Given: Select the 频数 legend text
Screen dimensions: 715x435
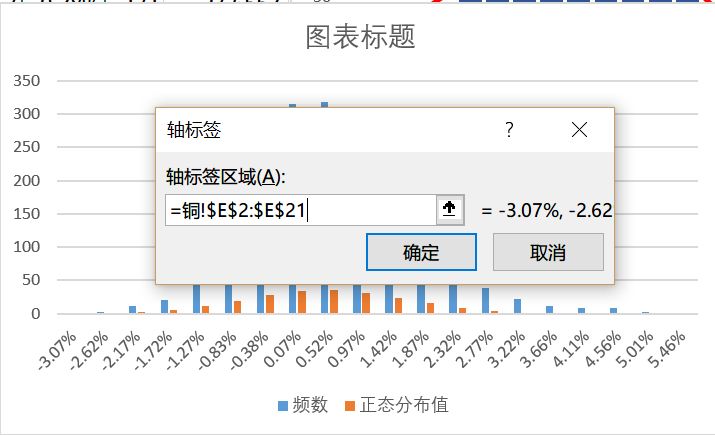Looking at the screenshot, I should 311,405.
